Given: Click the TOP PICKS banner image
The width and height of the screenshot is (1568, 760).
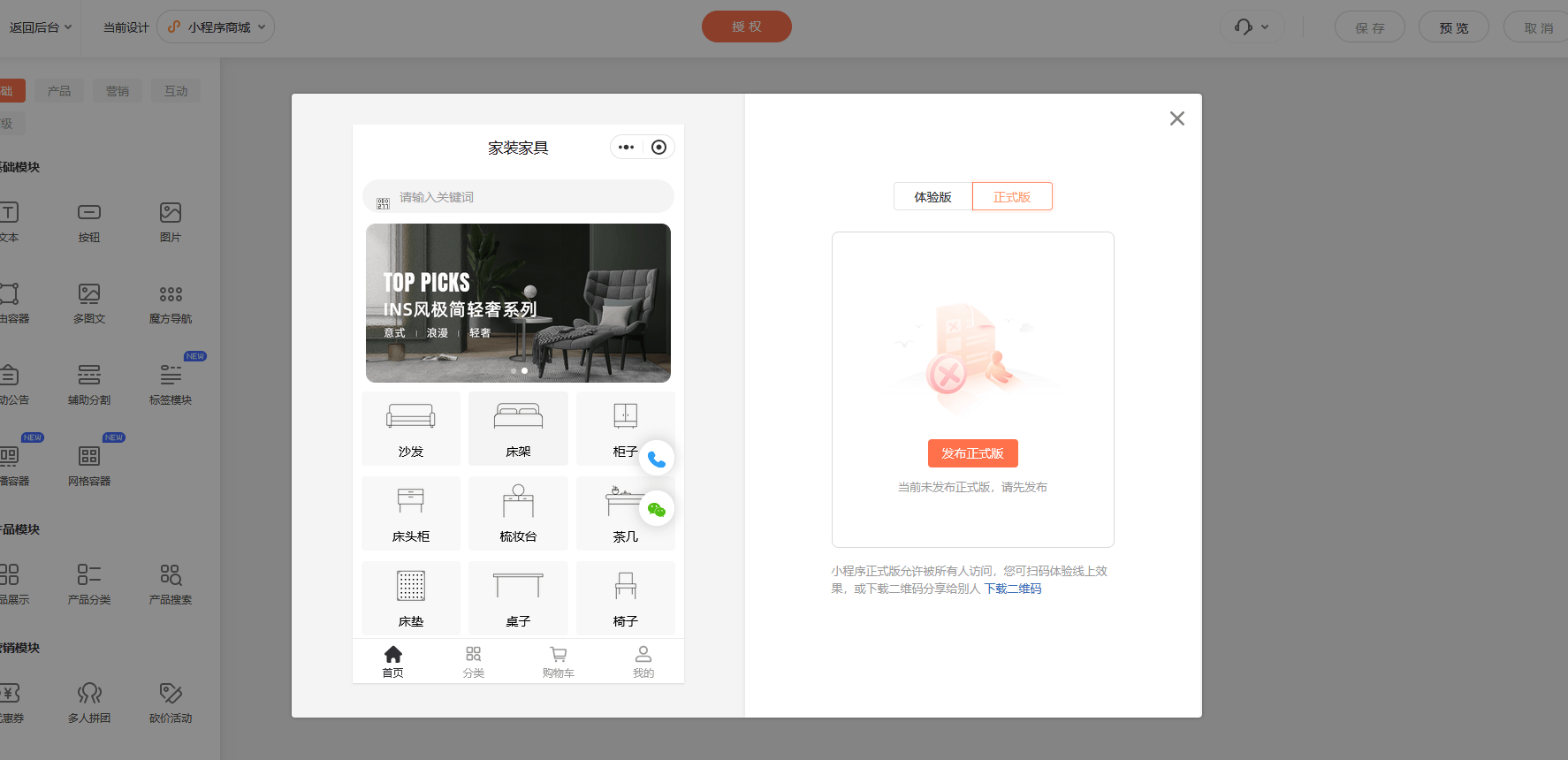Looking at the screenshot, I should coord(518,302).
